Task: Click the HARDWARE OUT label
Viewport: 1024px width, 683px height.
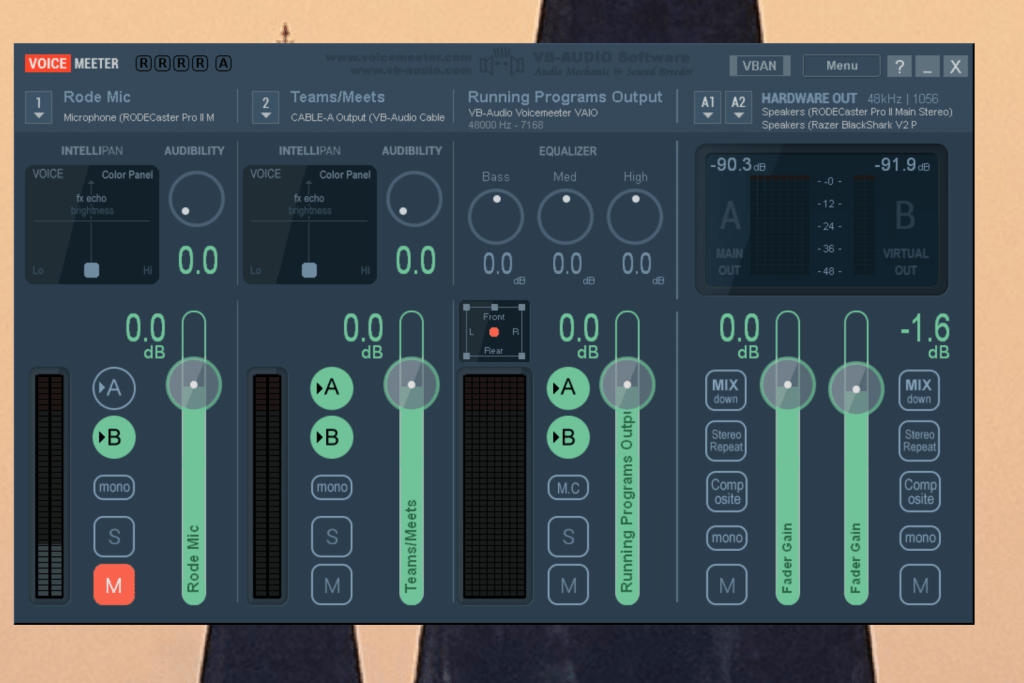Action: pyautogui.click(x=808, y=99)
